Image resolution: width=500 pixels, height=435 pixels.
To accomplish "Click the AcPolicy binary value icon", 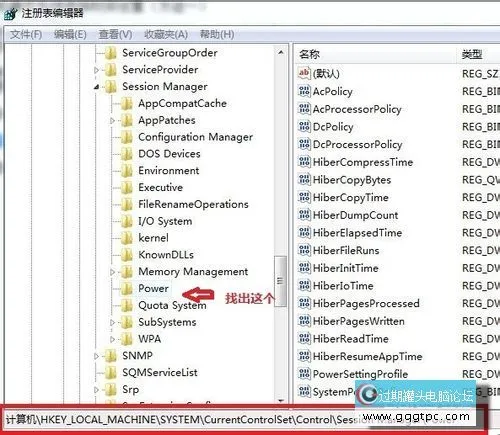I will tap(304, 91).
